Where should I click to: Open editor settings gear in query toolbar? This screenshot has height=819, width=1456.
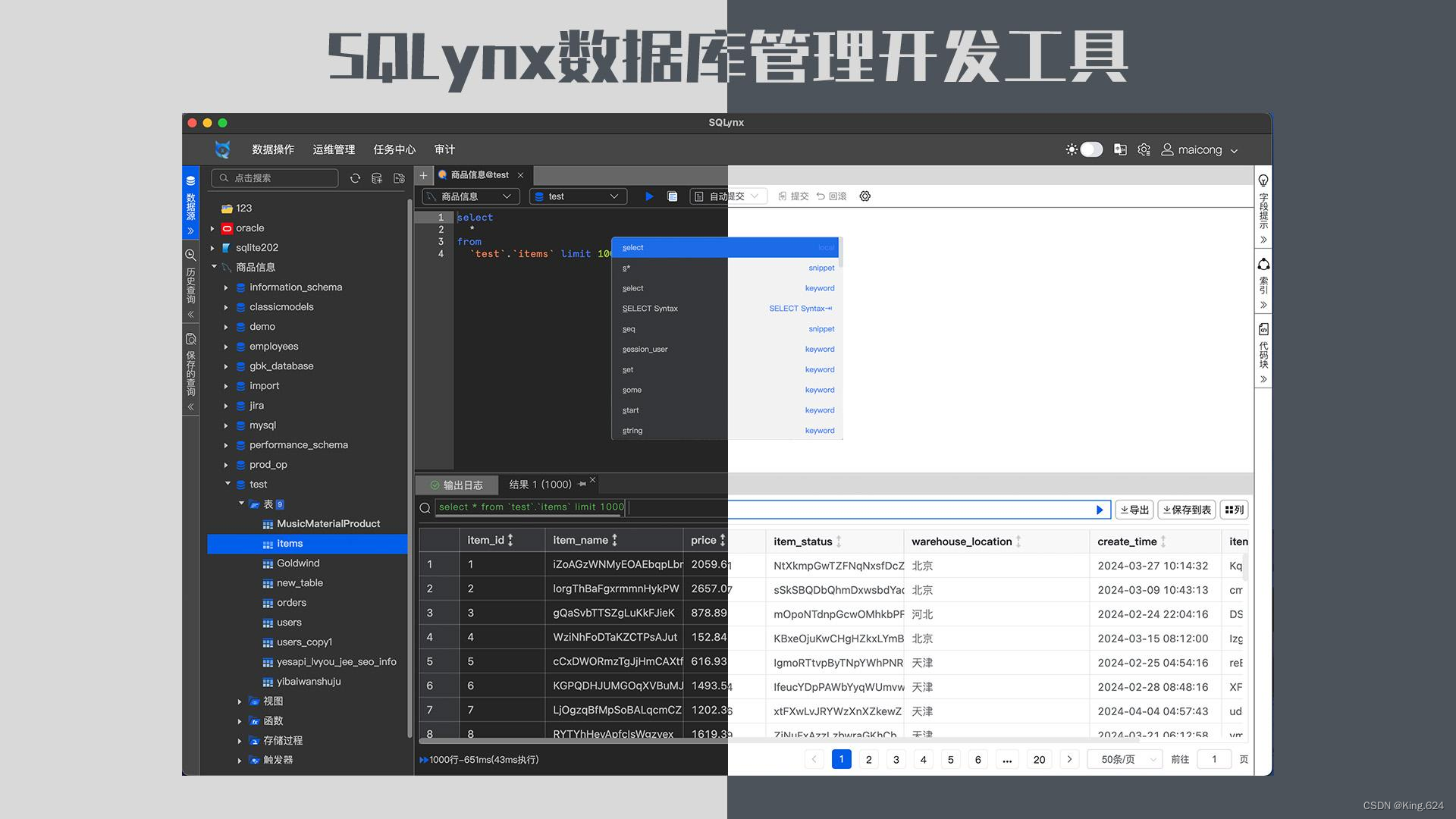(x=864, y=196)
